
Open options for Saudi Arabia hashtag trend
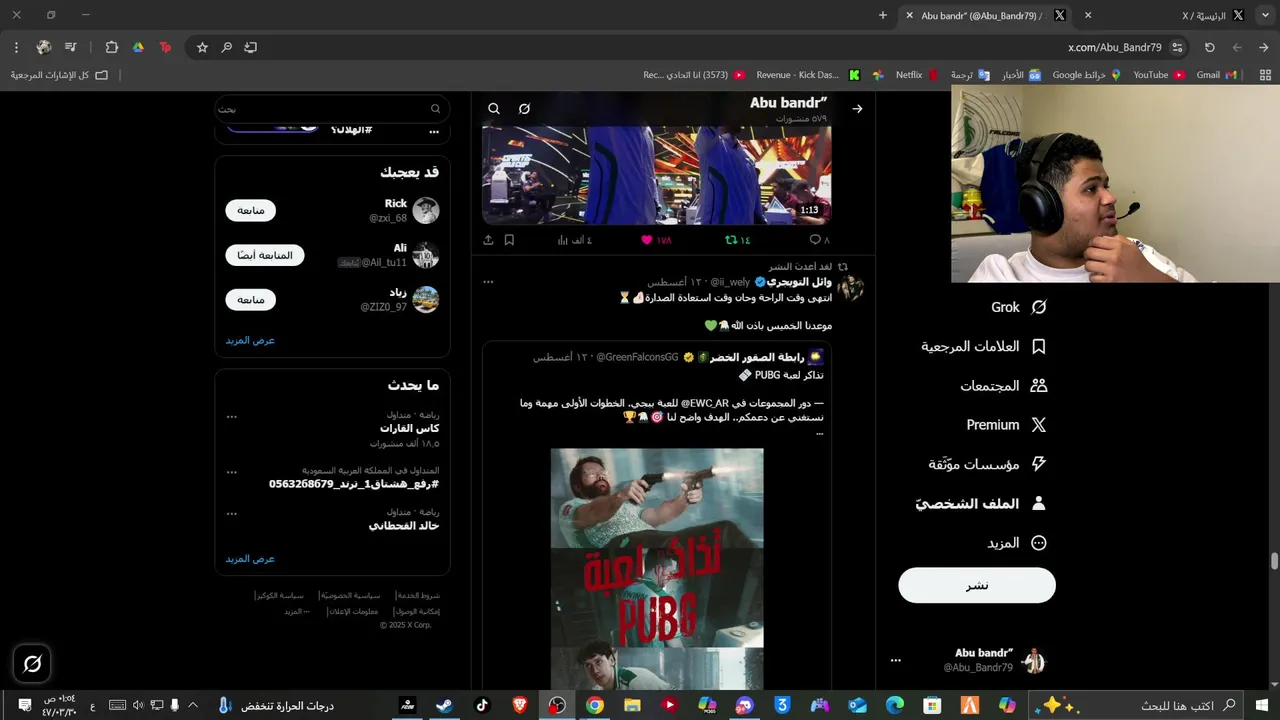pyautogui.click(x=232, y=472)
